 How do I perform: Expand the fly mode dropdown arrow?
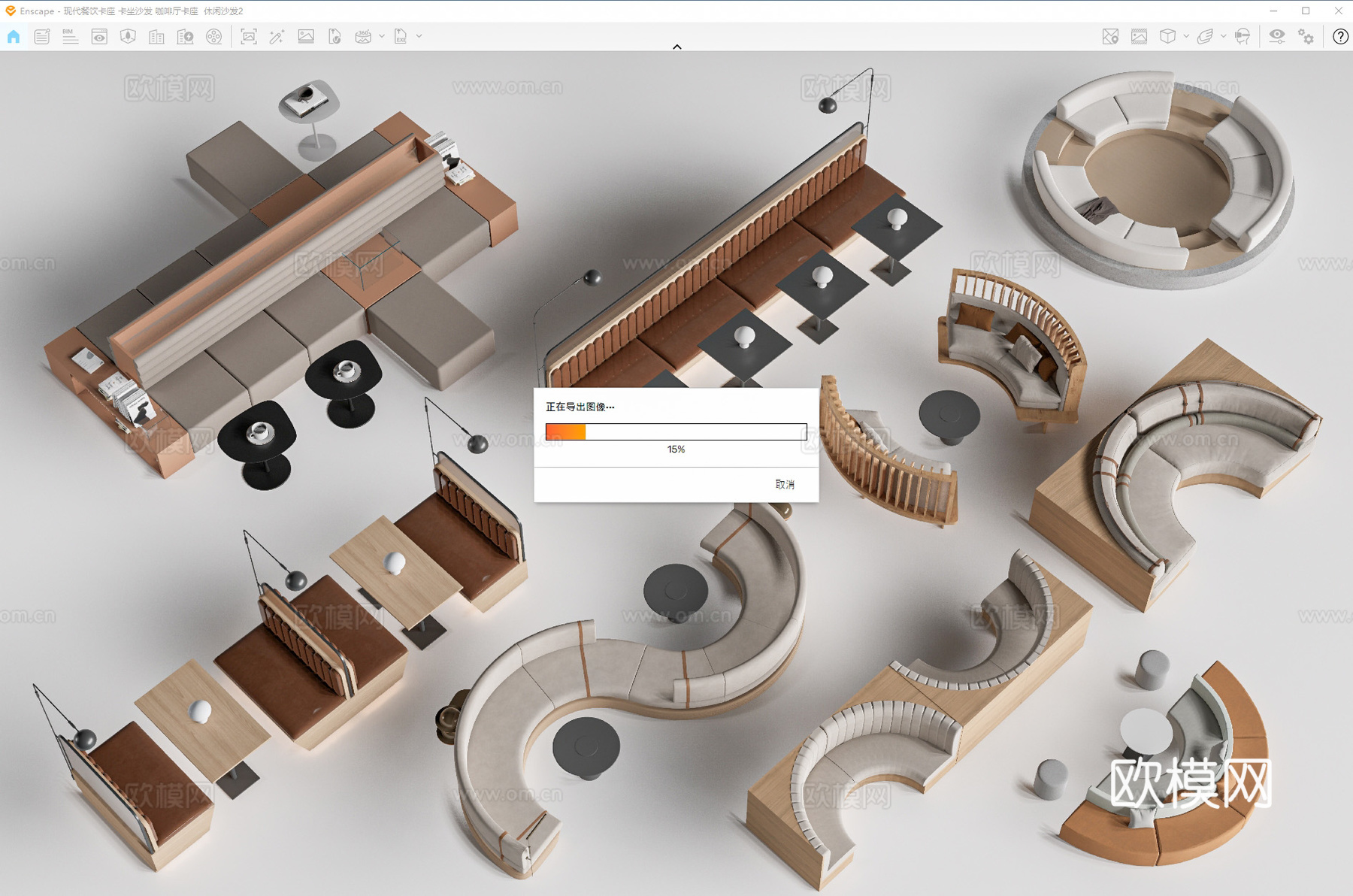(x=1224, y=36)
